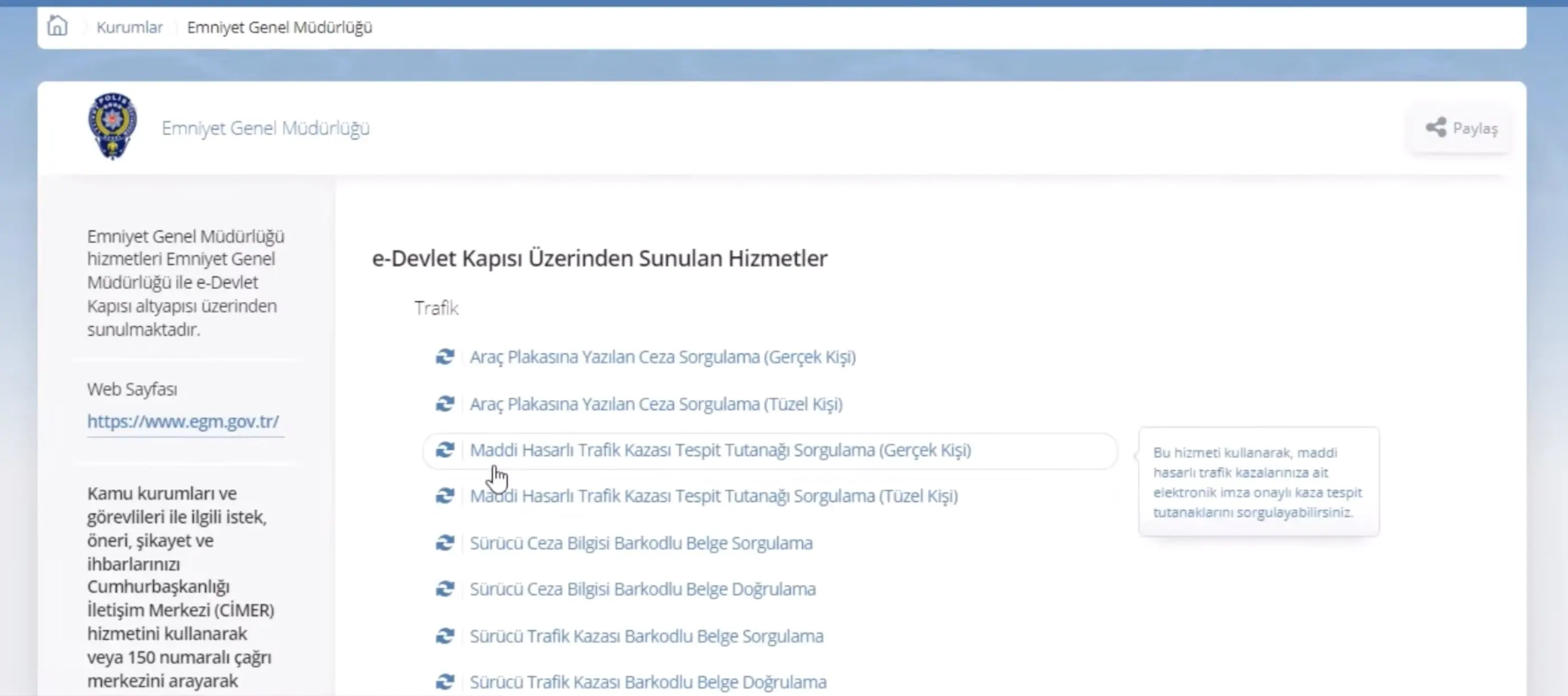Open Araç Plakasına Yazılan Ceza Sorgulama (Gerçek Kişi)
Image resolution: width=1568 pixels, height=696 pixels.
point(662,357)
